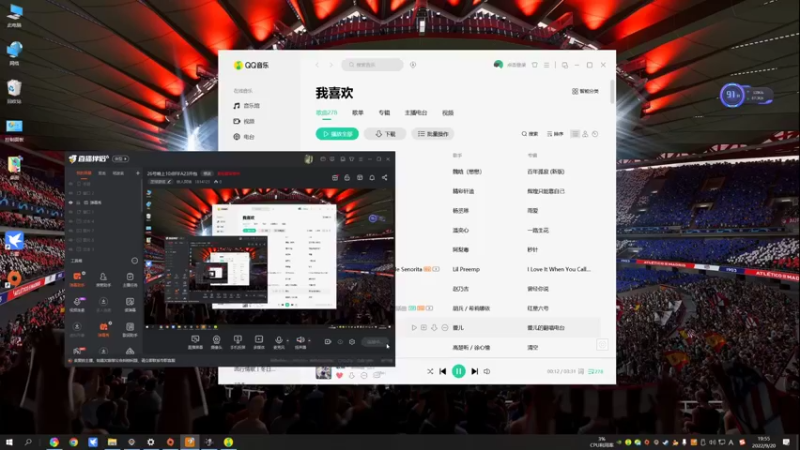Image resolution: width=800 pixels, height=450 pixels.
Task: Select the 歌曲278 songs tab
Action: [327, 113]
